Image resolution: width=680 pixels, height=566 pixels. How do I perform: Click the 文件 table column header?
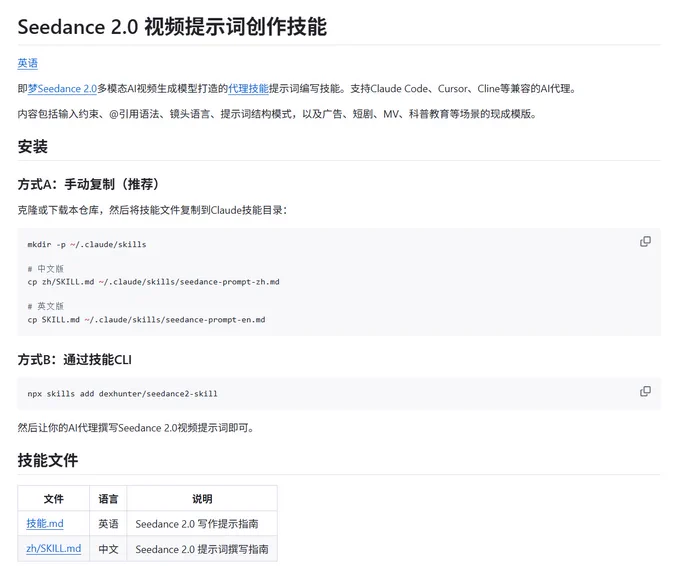pyautogui.click(x=53, y=499)
